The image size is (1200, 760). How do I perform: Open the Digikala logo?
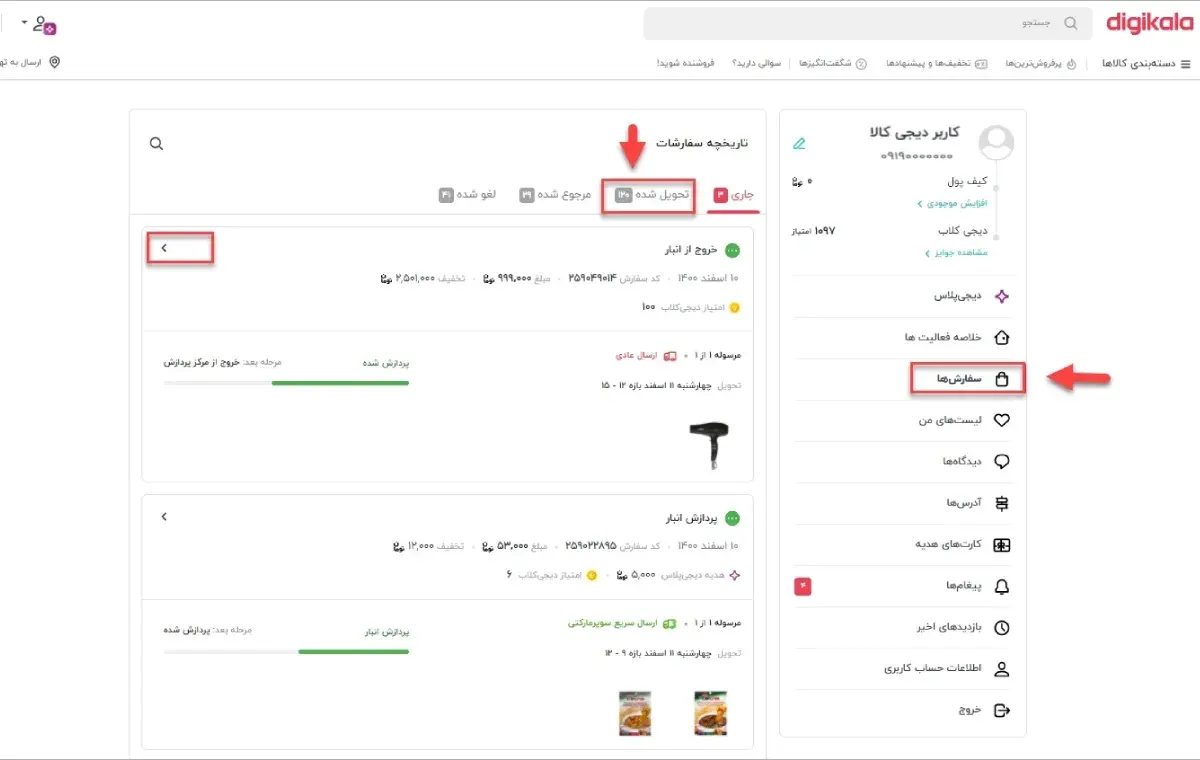coord(1148,23)
